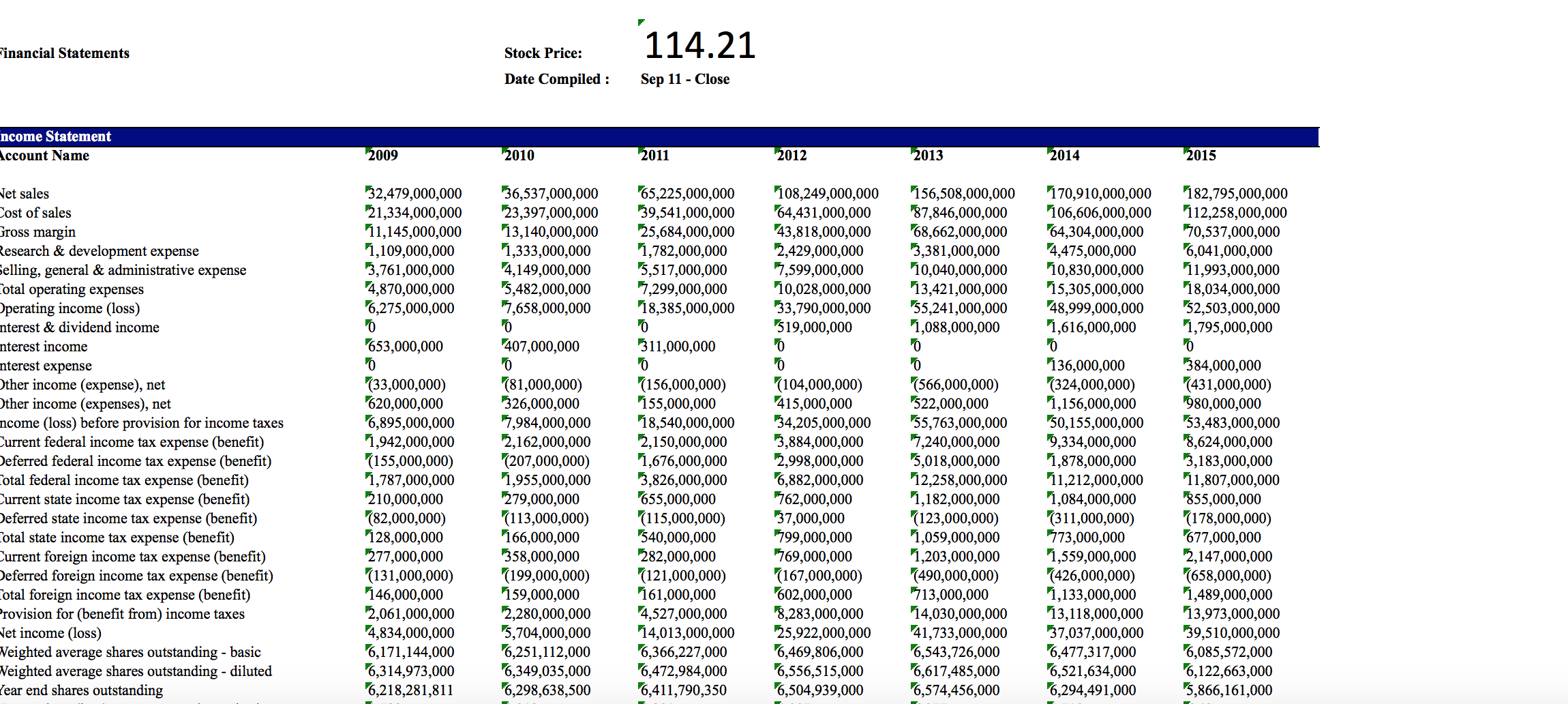This screenshot has height=704, width=1568.
Task: Select the stock price value 114.21
Action: 700,46
